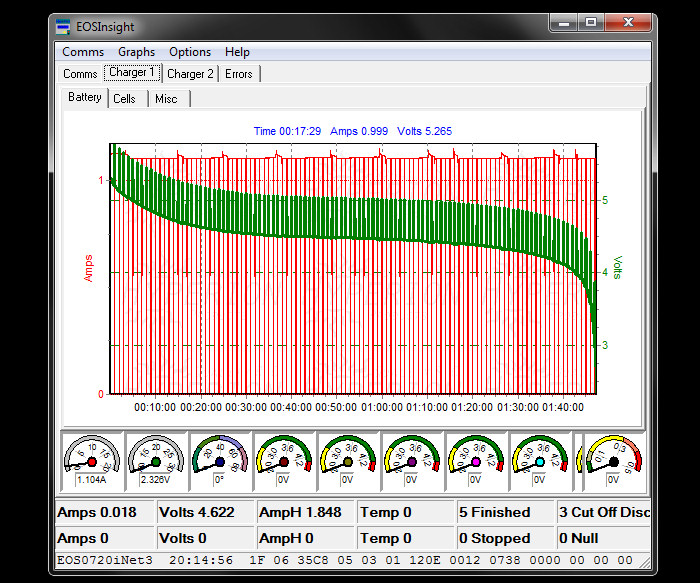Open the Comms menu
Viewport: 700px width, 583px height.
pos(83,52)
